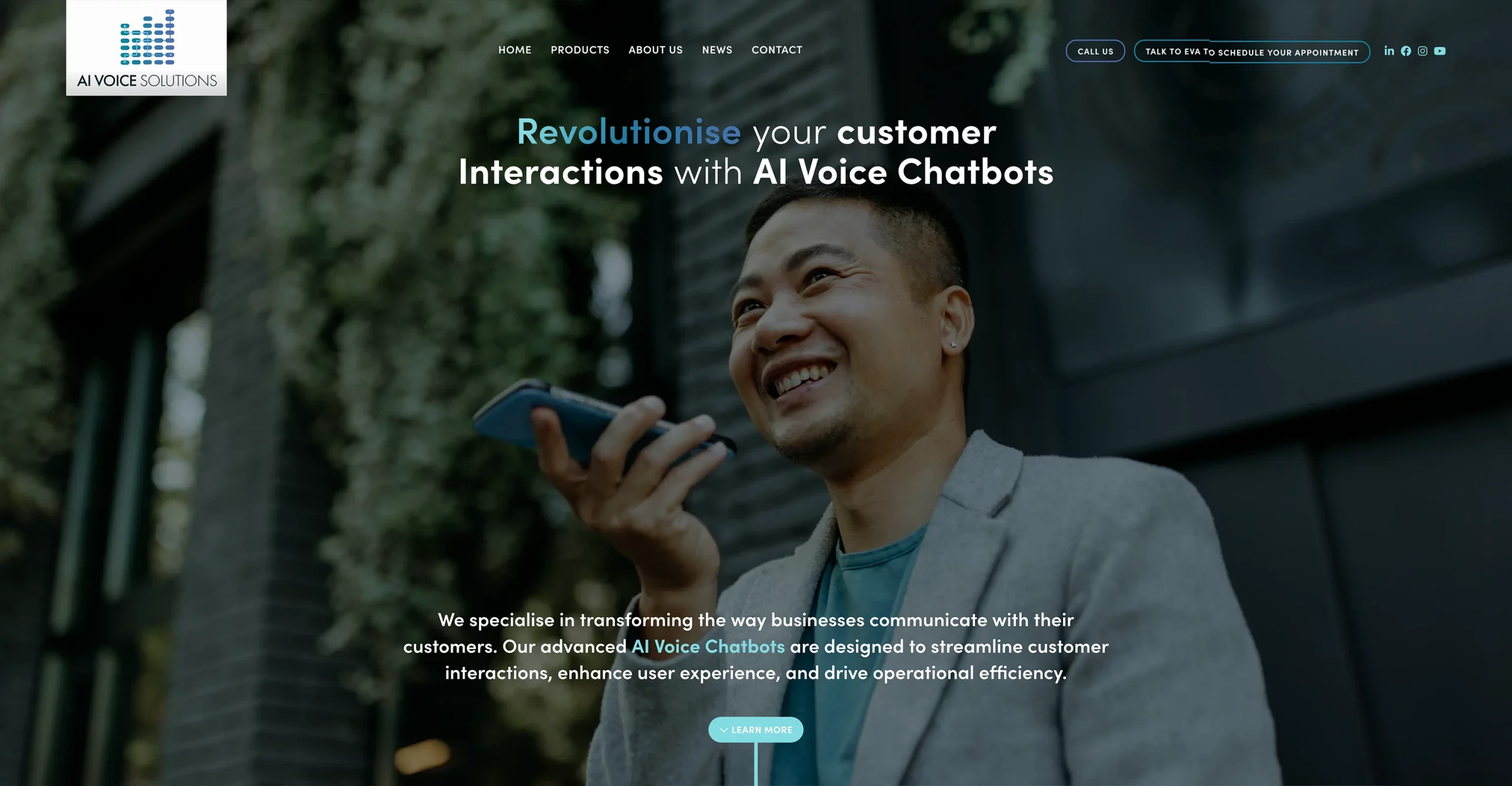Click the AI Voice Chatbots hyperlink
The width and height of the screenshot is (1512, 786).
point(708,644)
